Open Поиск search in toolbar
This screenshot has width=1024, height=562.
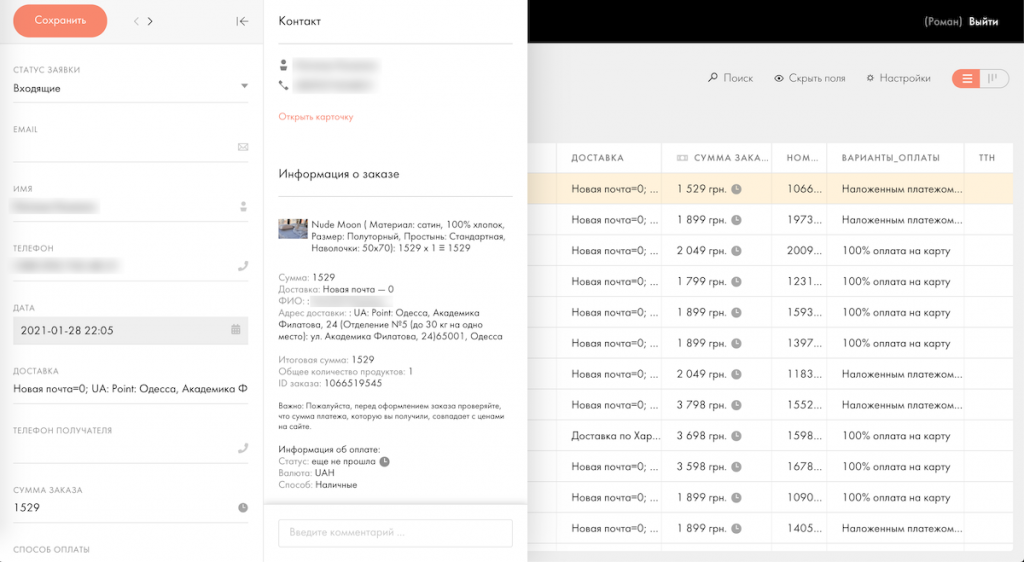coord(730,78)
